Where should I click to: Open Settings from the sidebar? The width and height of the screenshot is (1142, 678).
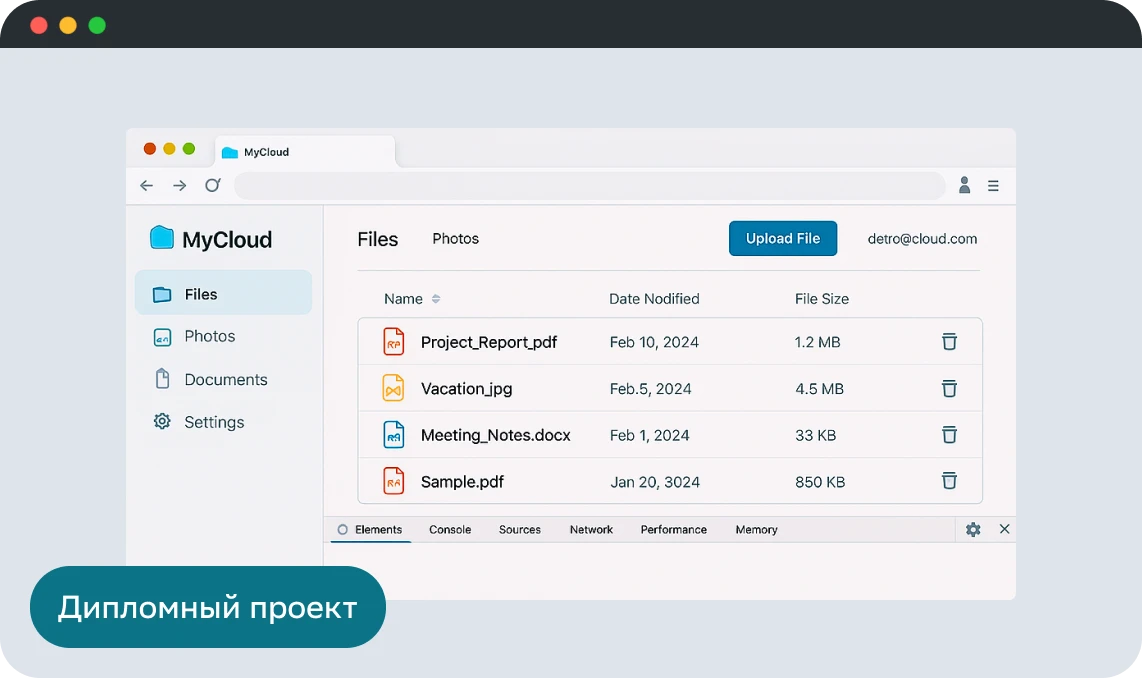[x=213, y=422]
